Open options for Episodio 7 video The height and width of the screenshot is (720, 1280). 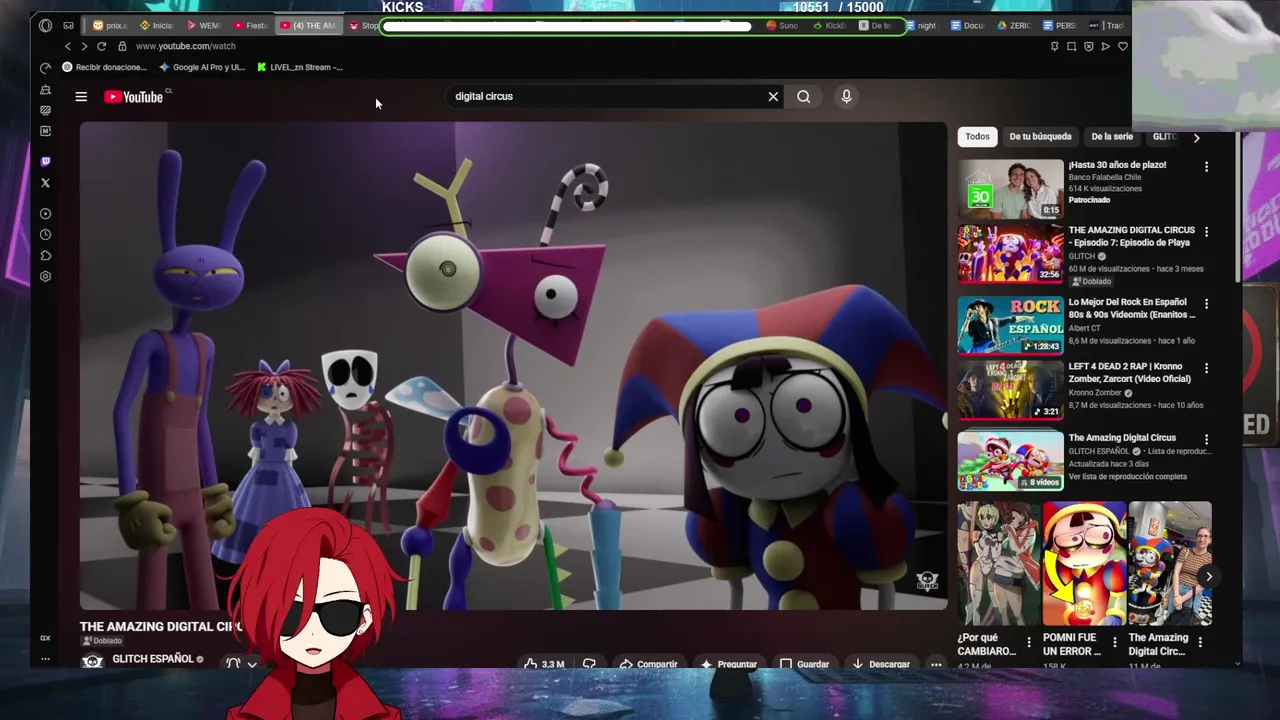(x=1206, y=232)
